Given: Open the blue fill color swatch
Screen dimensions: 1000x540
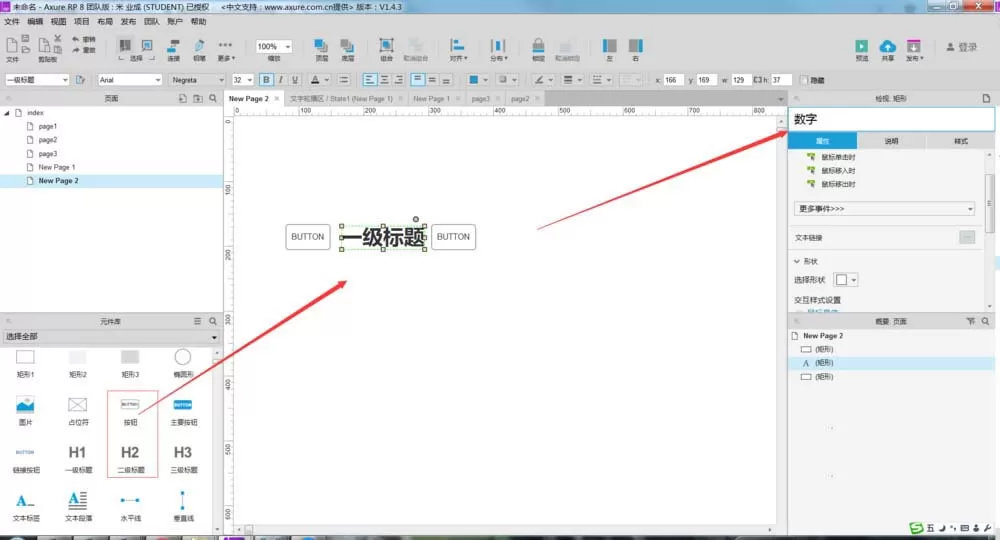Looking at the screenshot, I should pyautogui.click(x=474, y=80).
